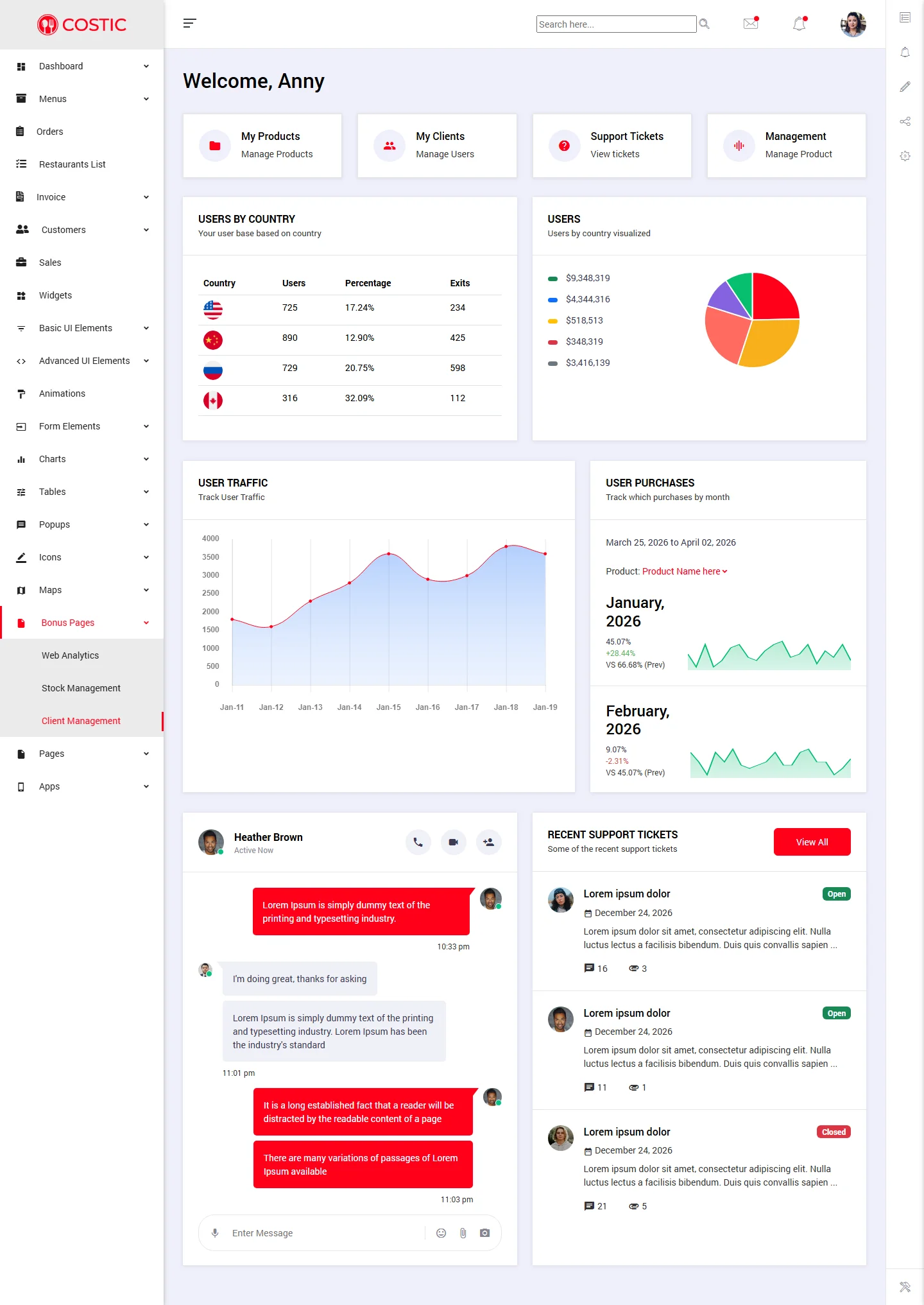Start a voice call with Heather Brown
Image resolution: width=924 pixels, height=1305 pixels.
click(x=418, y=842)
